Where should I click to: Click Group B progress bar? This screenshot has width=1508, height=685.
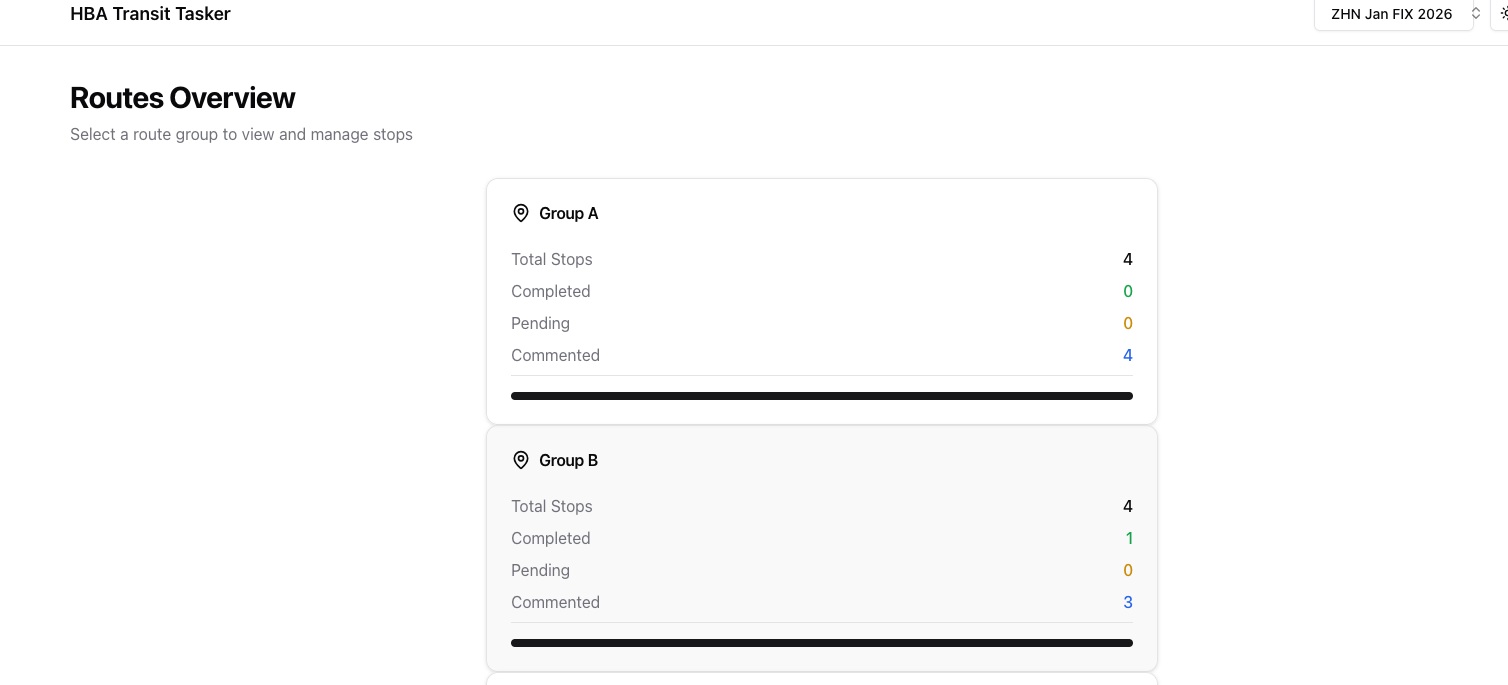pos(821,643)
